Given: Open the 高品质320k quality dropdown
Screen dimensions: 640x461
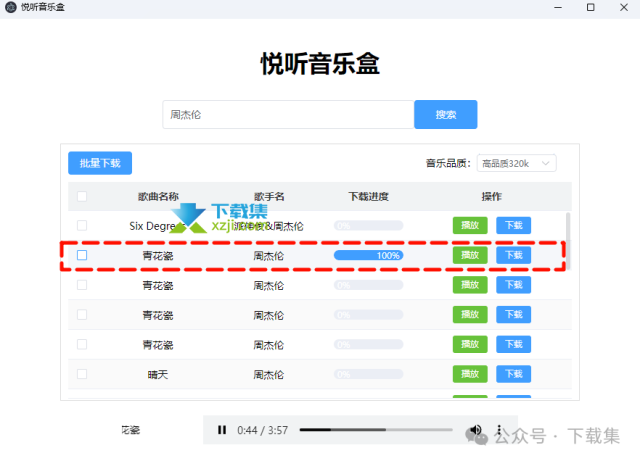Looking at the screenshot, I should point(516,163).
